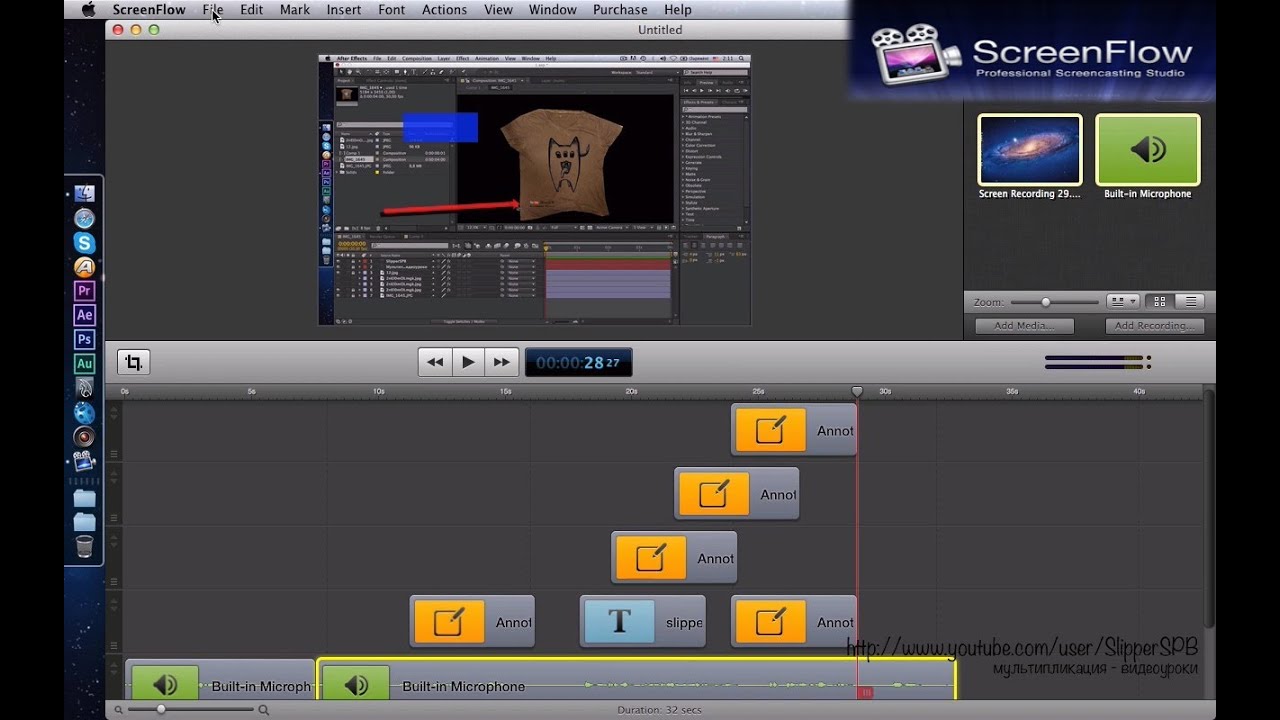The width and height of the screenshot is (1280, 720).
Task: Play the screencast preview
Action: (468, 362)
